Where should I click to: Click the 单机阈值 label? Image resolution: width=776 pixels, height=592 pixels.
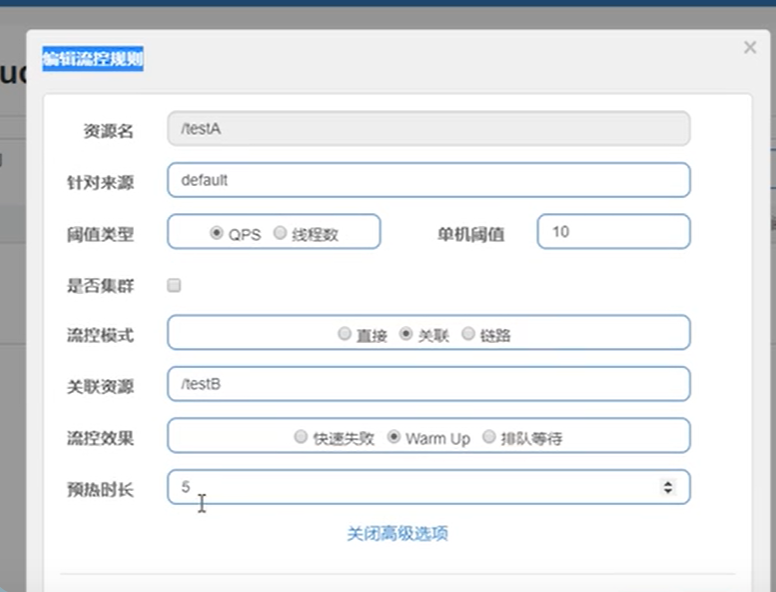[471, 234]
